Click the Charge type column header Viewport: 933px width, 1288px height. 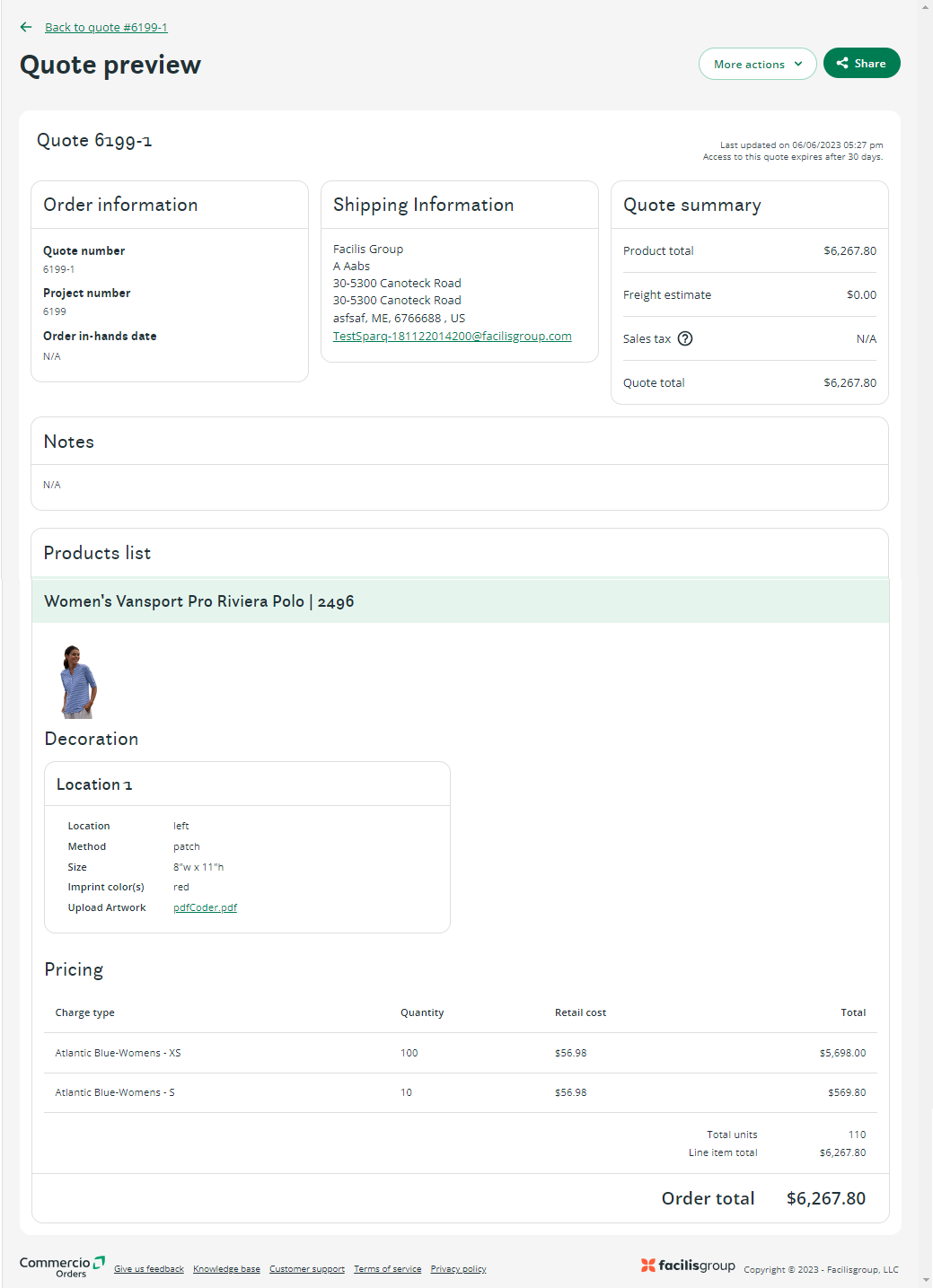84,1012
